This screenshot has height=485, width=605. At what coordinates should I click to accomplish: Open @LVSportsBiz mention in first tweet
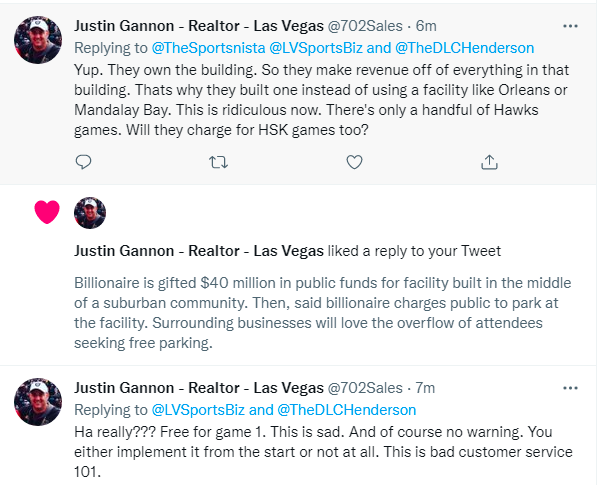tap(302, 47)
